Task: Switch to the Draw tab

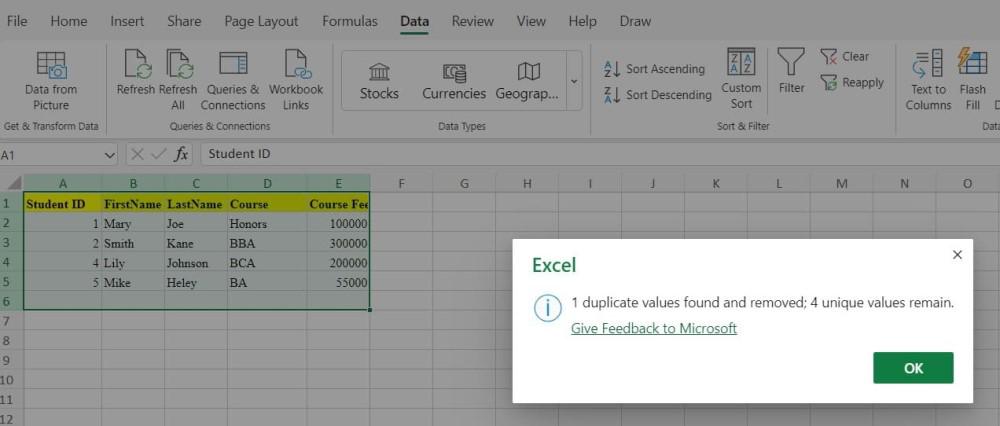Action: tap(635, 21)
